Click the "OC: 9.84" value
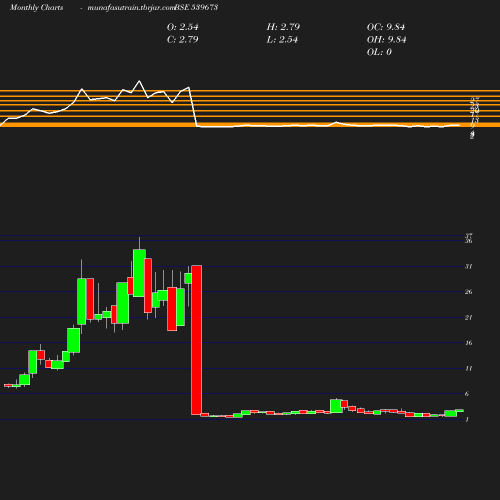Image resolution: width=500 pixels, height=500 pixels. click(386, 27)
